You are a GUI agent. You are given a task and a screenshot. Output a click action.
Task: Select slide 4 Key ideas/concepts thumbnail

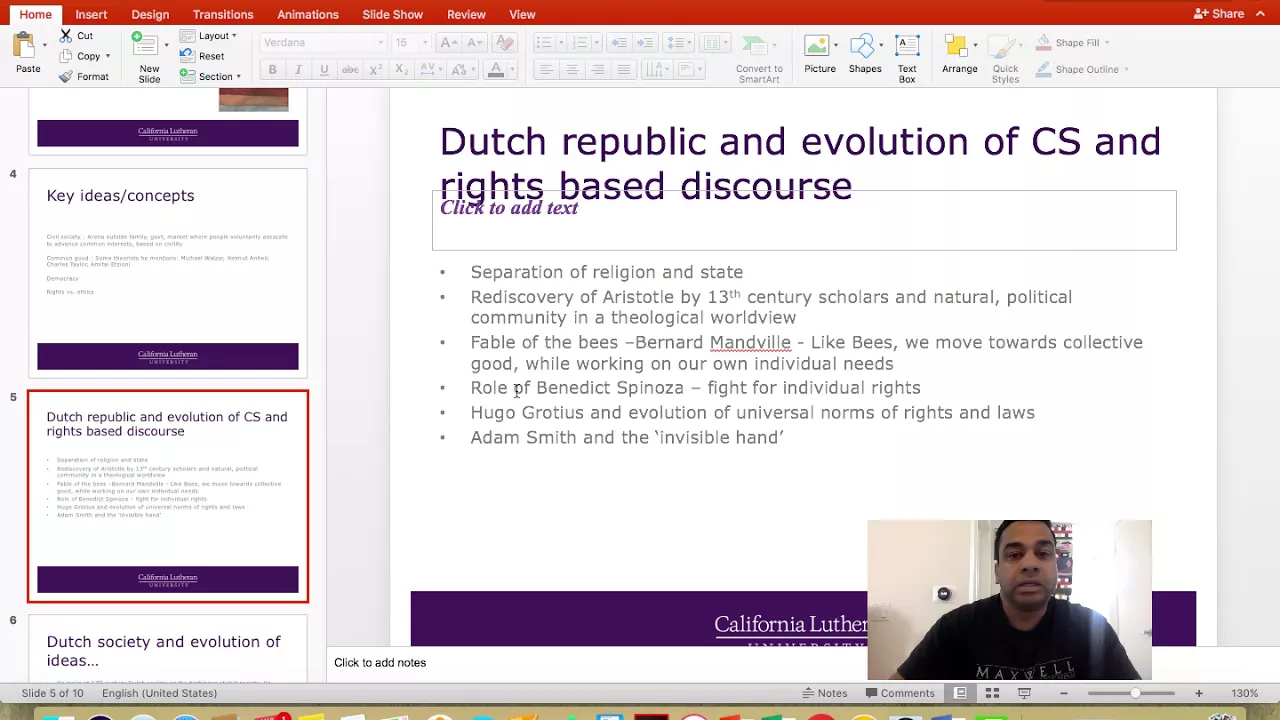(168, 272)
